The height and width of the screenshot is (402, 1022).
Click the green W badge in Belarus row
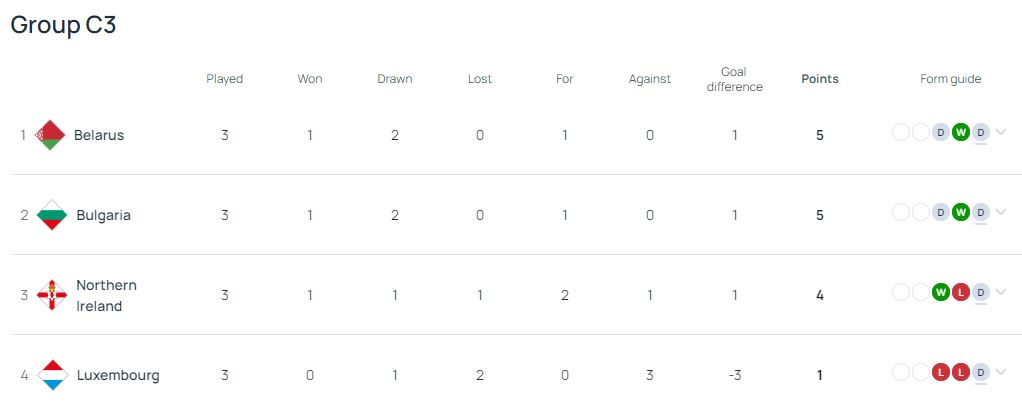(961, 132)
